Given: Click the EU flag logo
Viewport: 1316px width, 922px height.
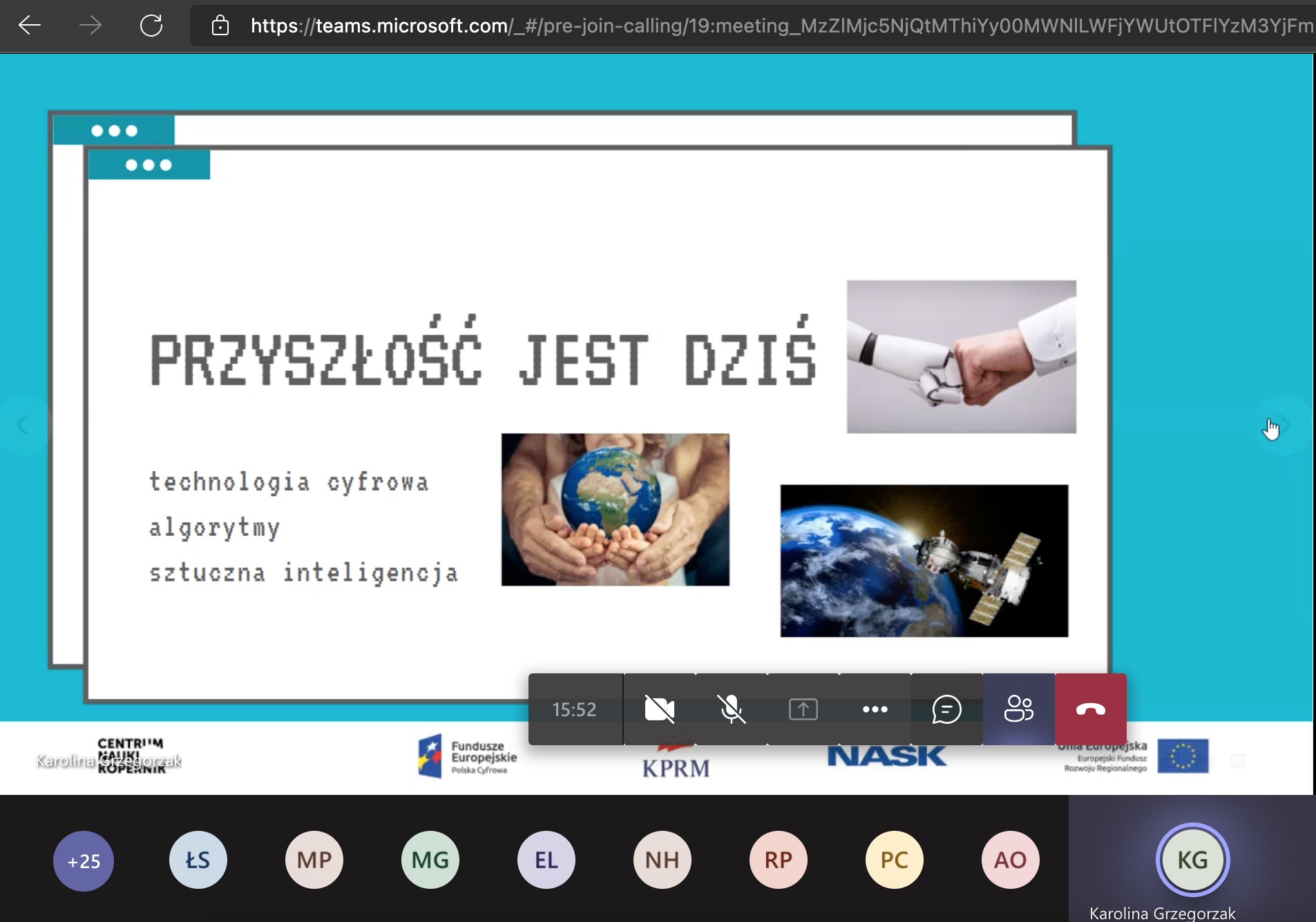Looking at the screenshot, I should [1183, 756].
